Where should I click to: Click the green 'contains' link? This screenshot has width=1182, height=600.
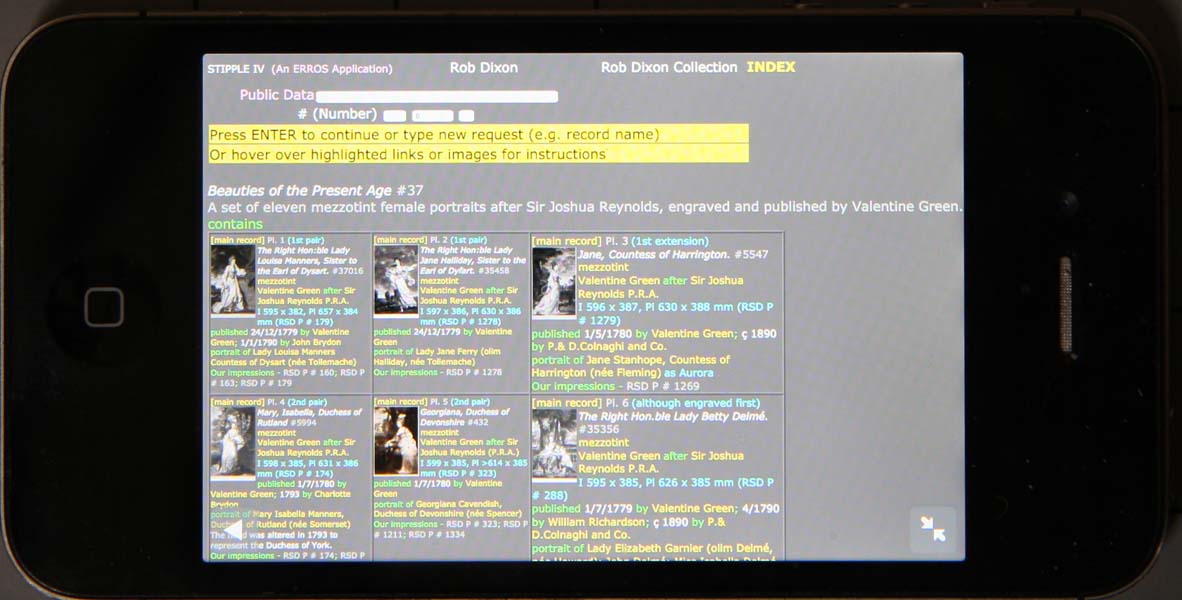coord(235,224)
